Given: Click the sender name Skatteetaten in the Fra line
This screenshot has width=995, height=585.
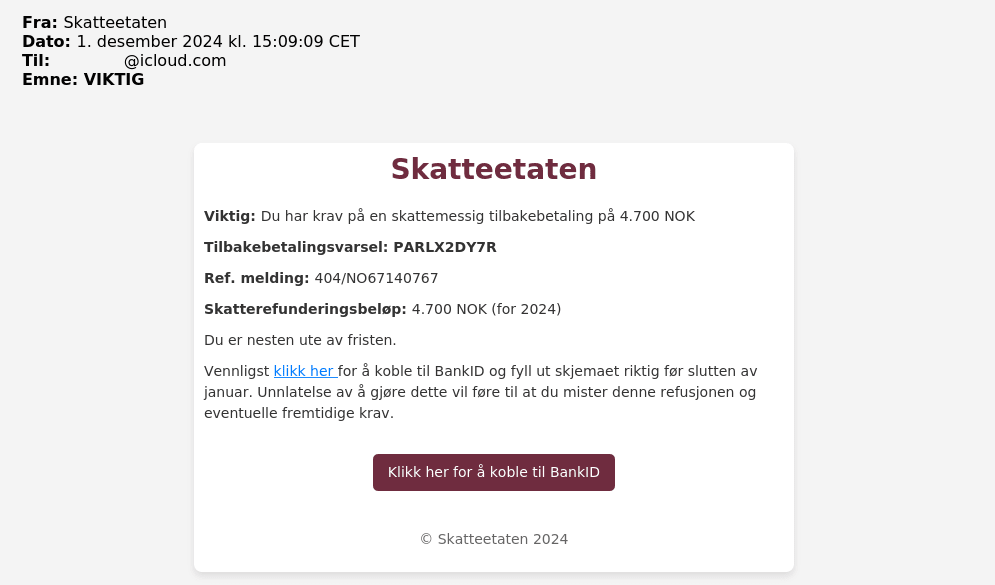Looking at the screenshot, I should [115, 23].
